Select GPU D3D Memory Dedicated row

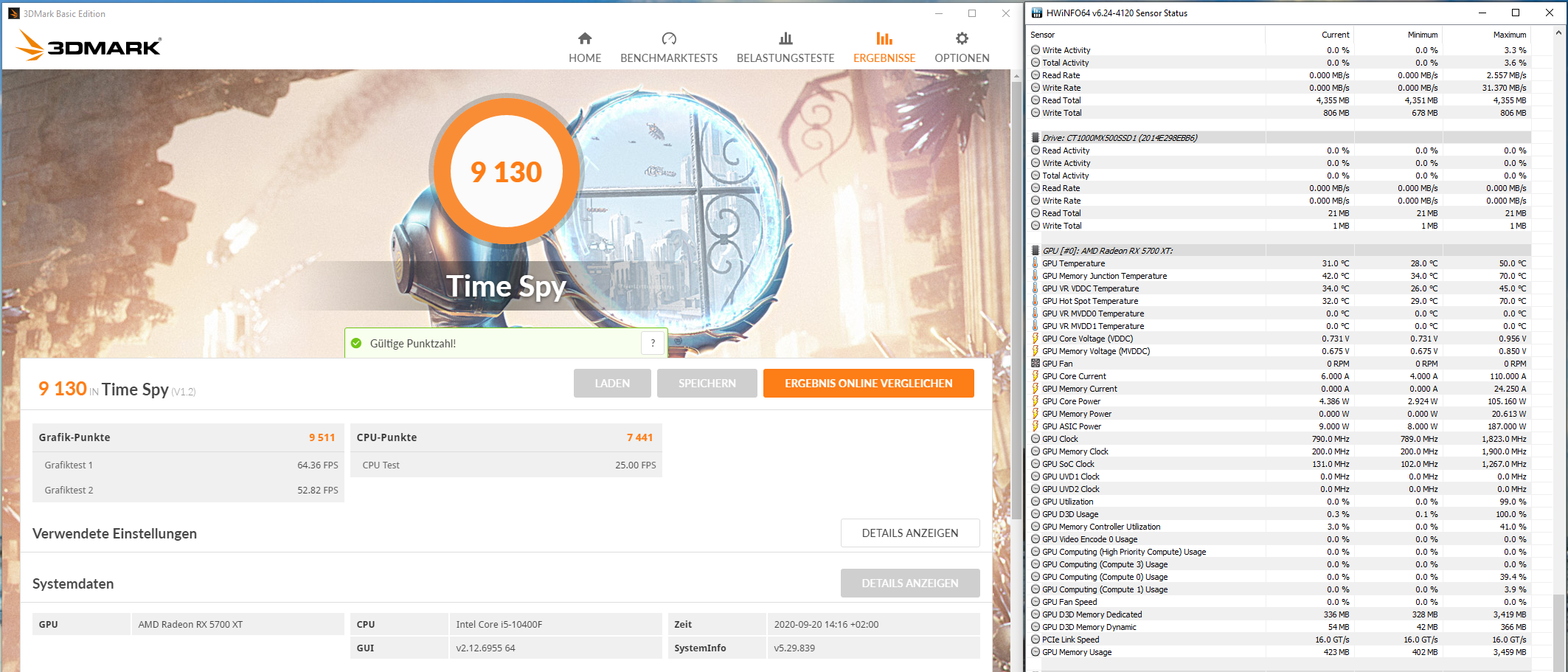point(1279,614)
